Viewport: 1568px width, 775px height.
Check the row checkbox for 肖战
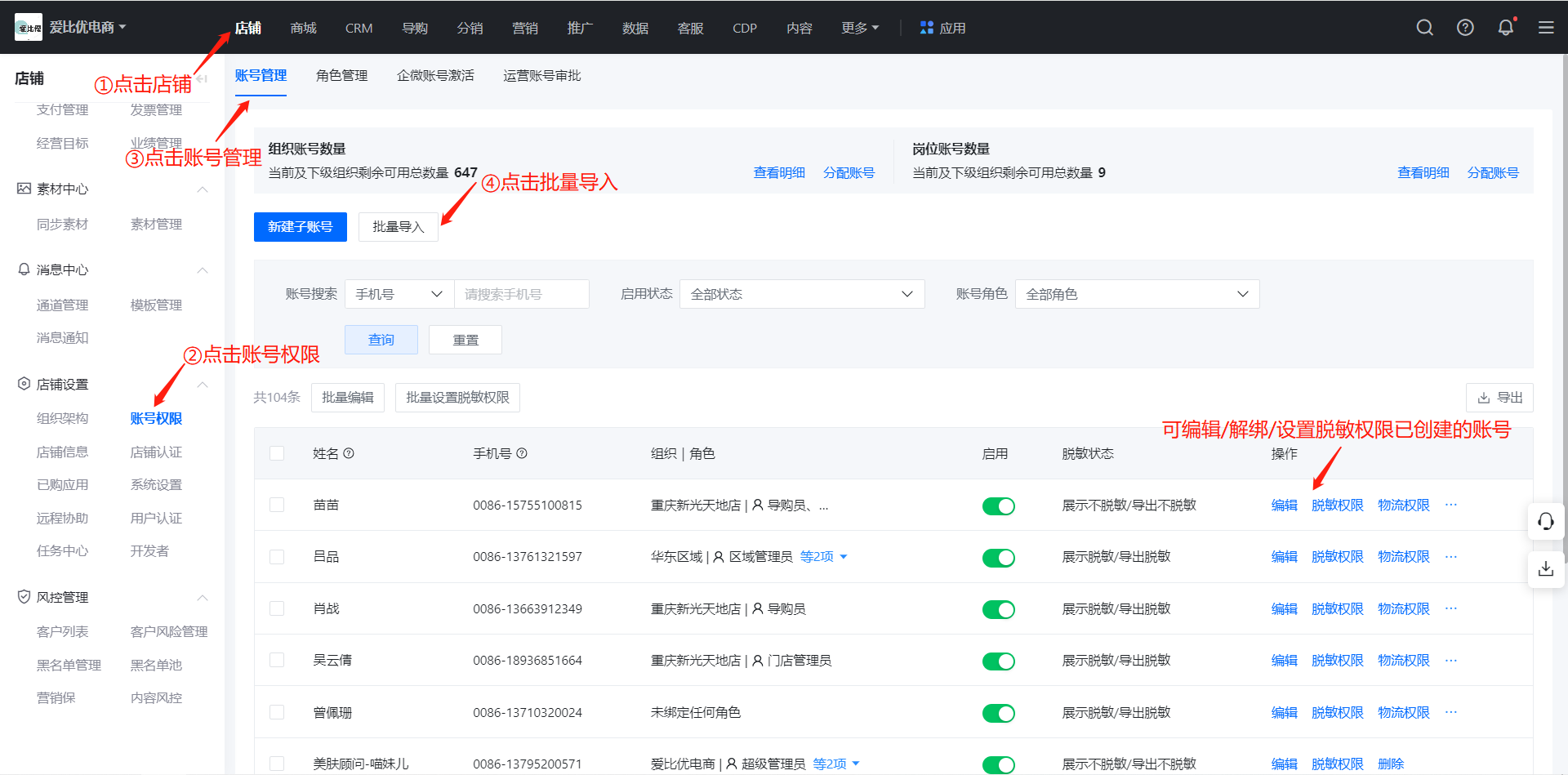(277, 608)
